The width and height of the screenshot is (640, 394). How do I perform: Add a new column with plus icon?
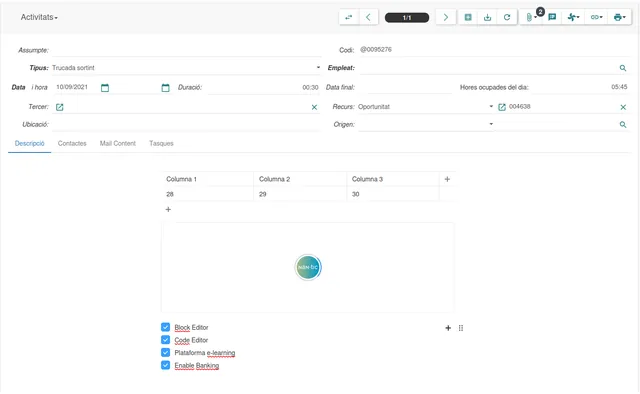tap(447, 179)
